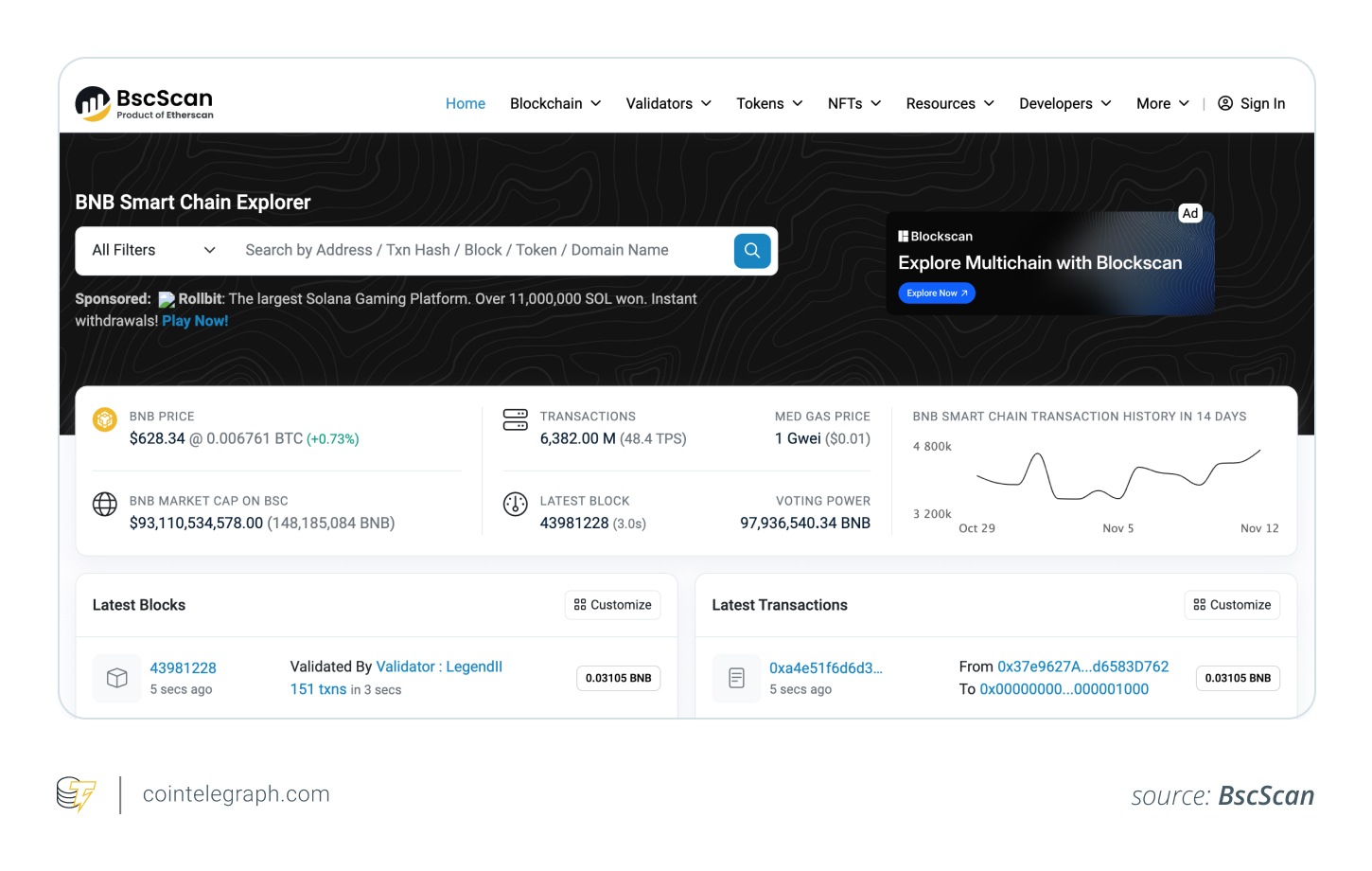Click the document icon beside transaction 0xa4e51f6d6d3

pos(737,678)
